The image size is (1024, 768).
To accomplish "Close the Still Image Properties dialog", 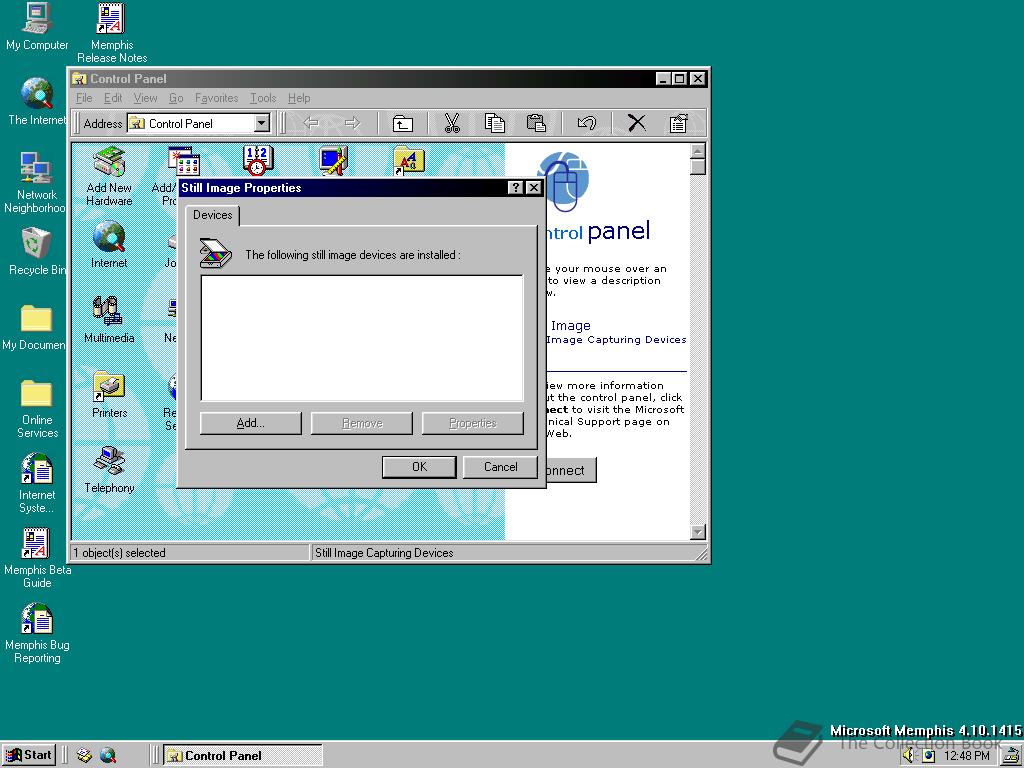I will pyautogui.click(x=534, y=187).
